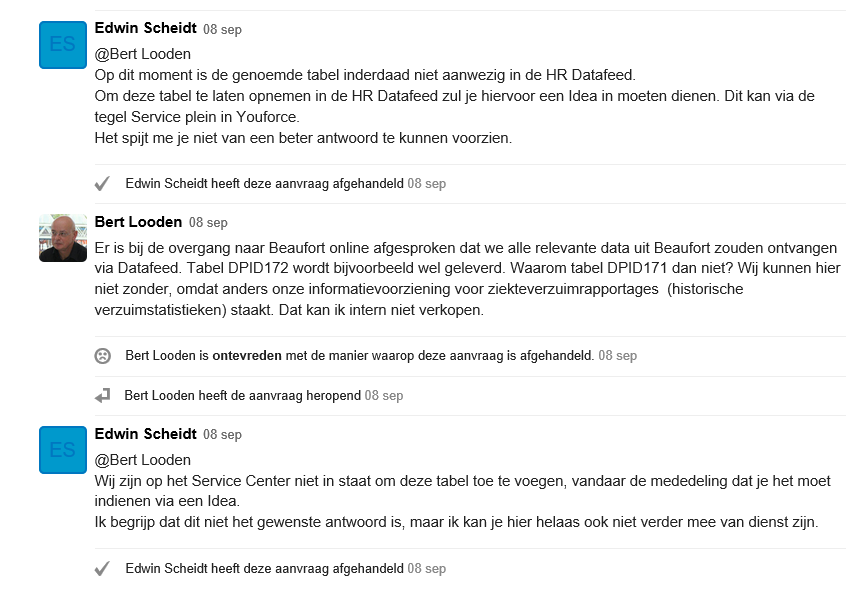Open Bert Looden's profile photo
Screen dimensions: 853x596
pyautogui.click(x=63, y=238)
